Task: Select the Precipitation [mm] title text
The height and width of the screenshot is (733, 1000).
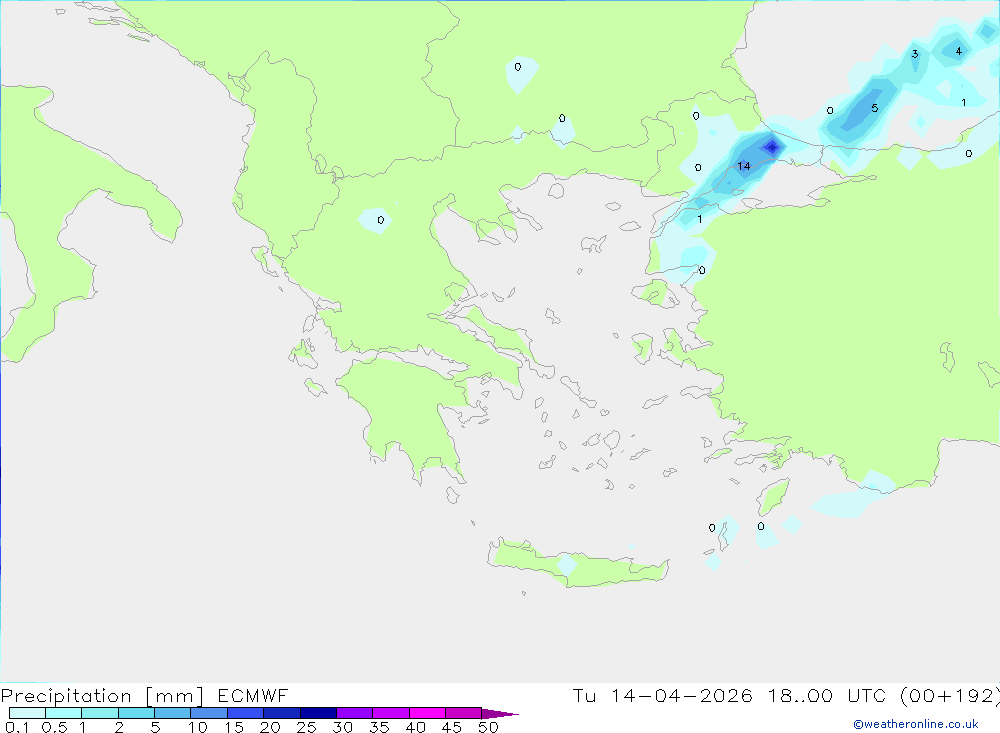Action: 102,696
